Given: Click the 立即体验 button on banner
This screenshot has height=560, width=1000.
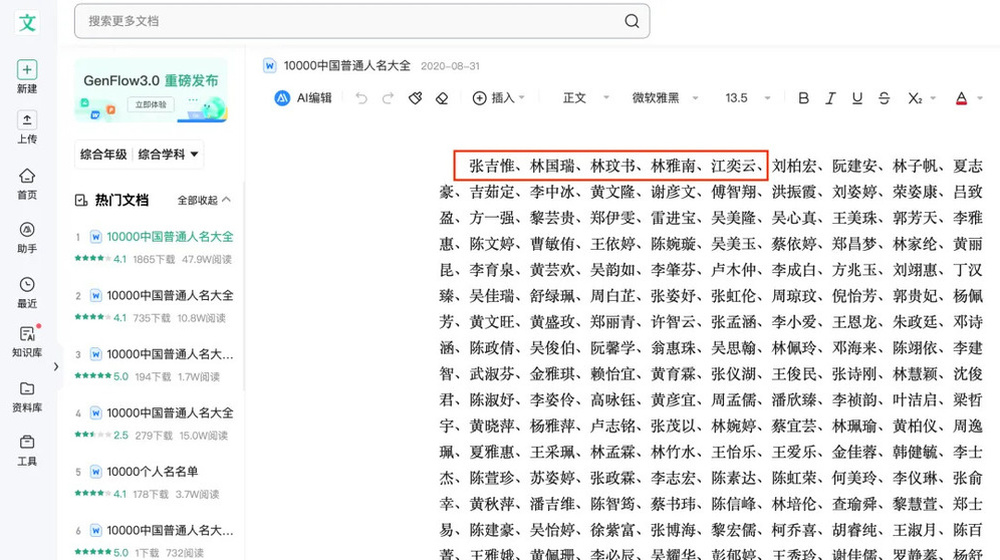Looking at the screenshot, I should coord(152,105).
